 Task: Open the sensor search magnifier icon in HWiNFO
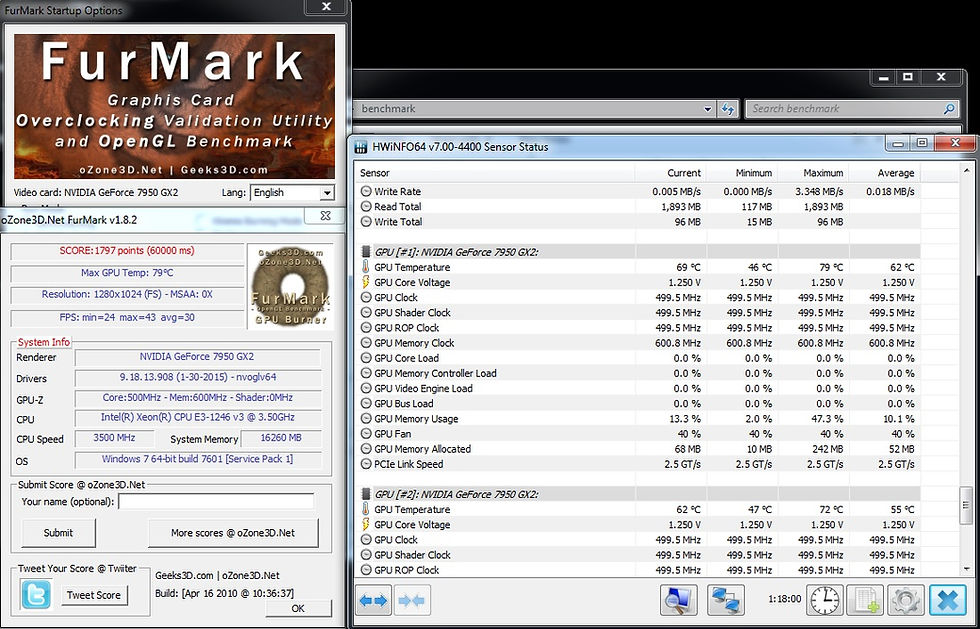pos(679,600)
